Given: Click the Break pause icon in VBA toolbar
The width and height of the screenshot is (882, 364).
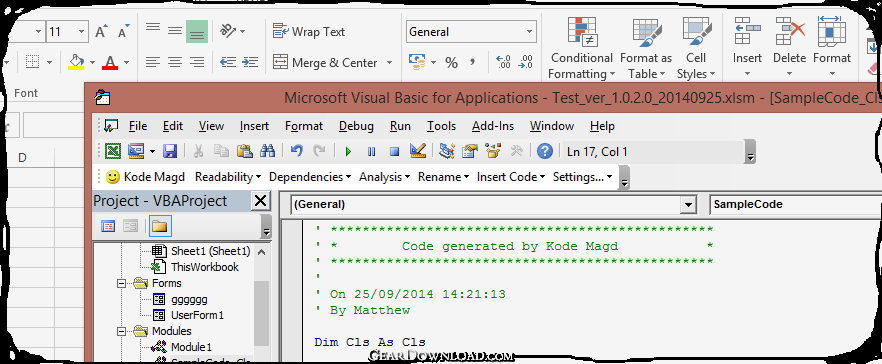Looking at the screenshot, I should [371, 151].
